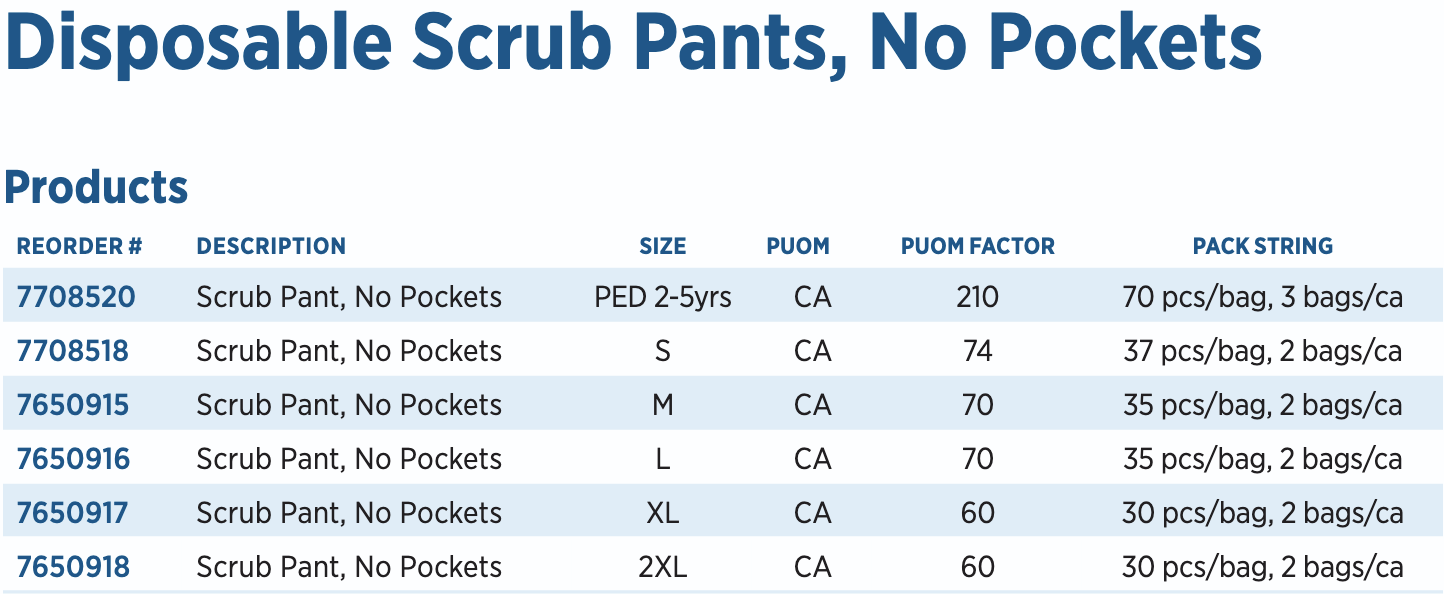Click the Products section heading
Viewport: 1444px width, 594px height.
click(96, 187)
